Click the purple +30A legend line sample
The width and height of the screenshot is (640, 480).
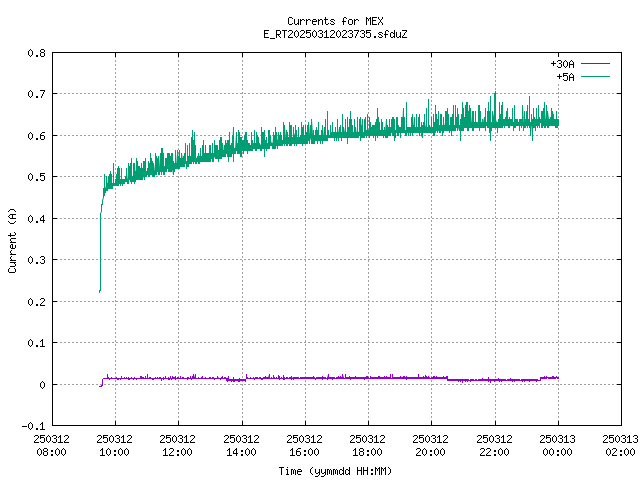[595, 64]
